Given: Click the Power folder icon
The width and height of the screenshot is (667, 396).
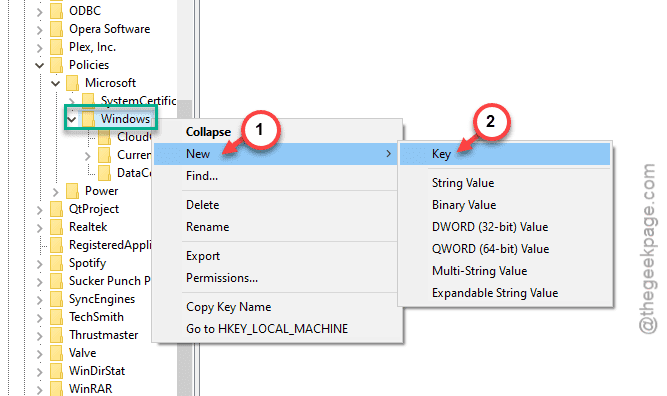Looking at the screenshot, I should click(72, 191).
